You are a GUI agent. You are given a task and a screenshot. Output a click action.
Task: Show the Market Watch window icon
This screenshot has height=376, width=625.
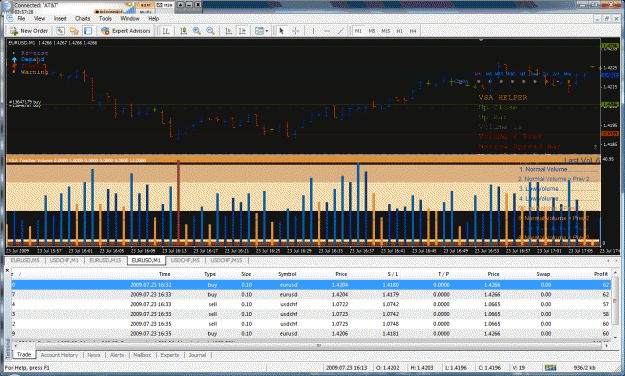pos(60,31)
